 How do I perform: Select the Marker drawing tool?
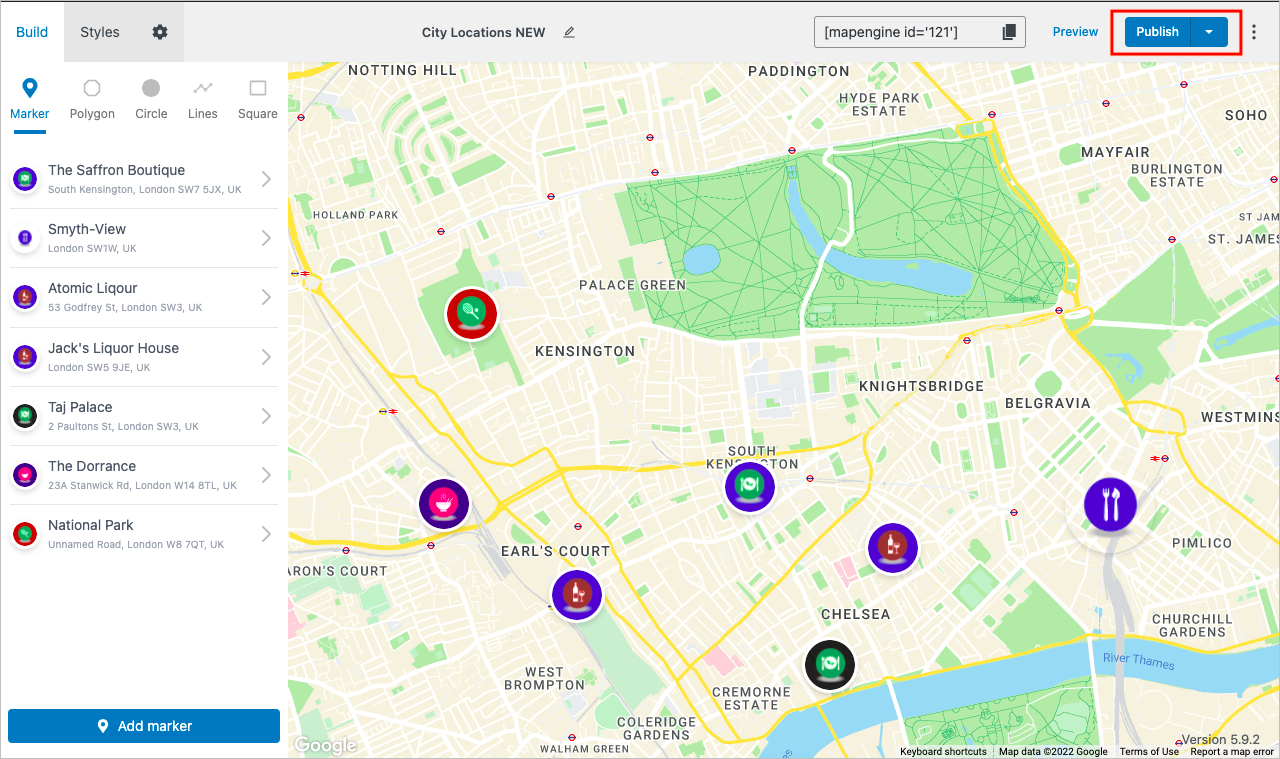click(30, 99)
